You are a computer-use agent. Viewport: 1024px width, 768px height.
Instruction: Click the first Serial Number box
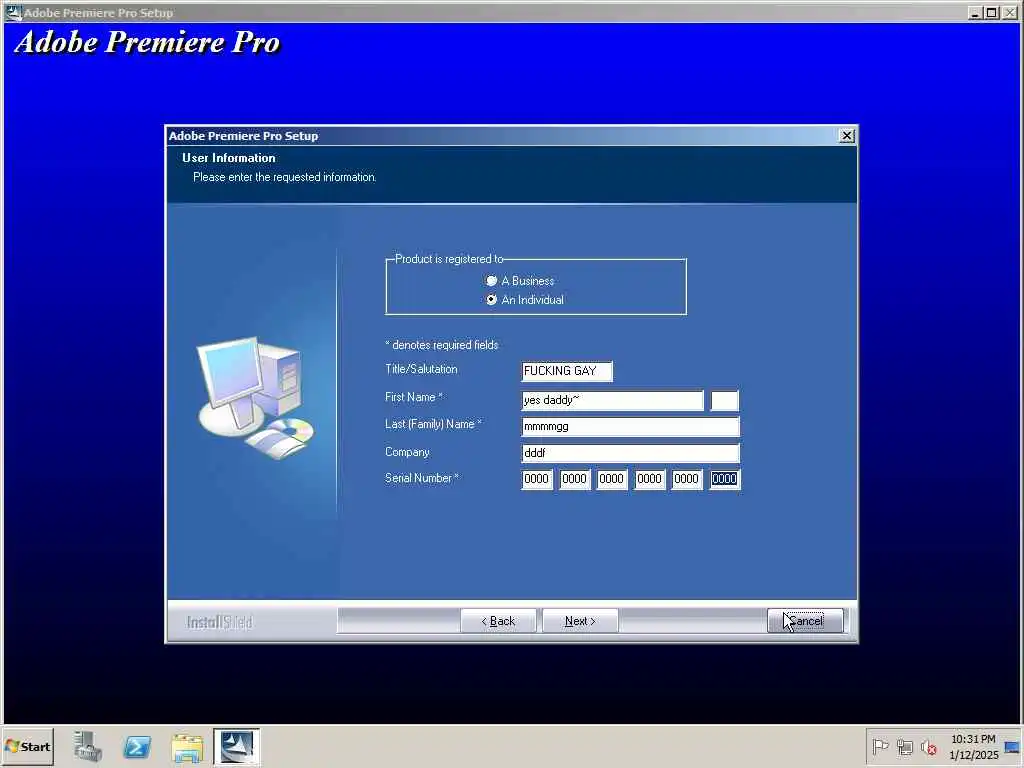(537, 479)
